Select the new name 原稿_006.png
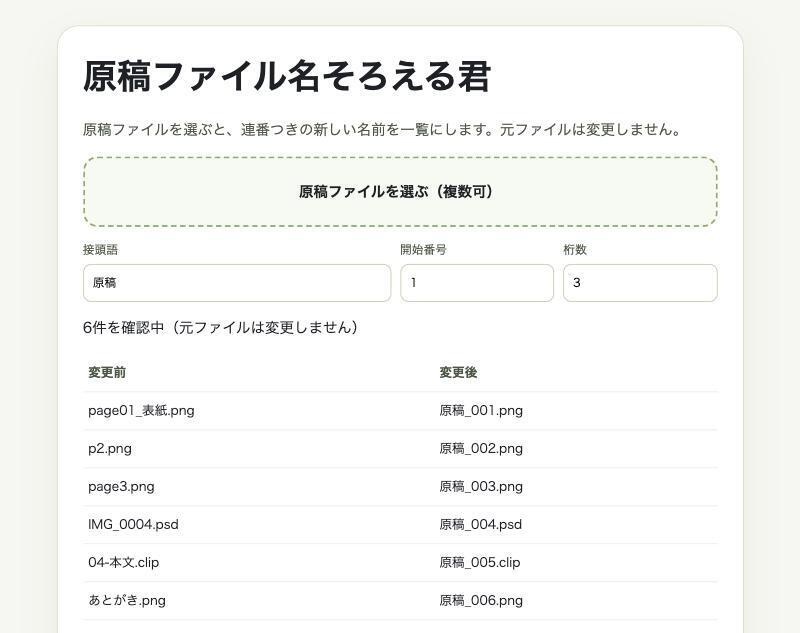Screen dimensions: 800x633 click(x=481, y=600)
